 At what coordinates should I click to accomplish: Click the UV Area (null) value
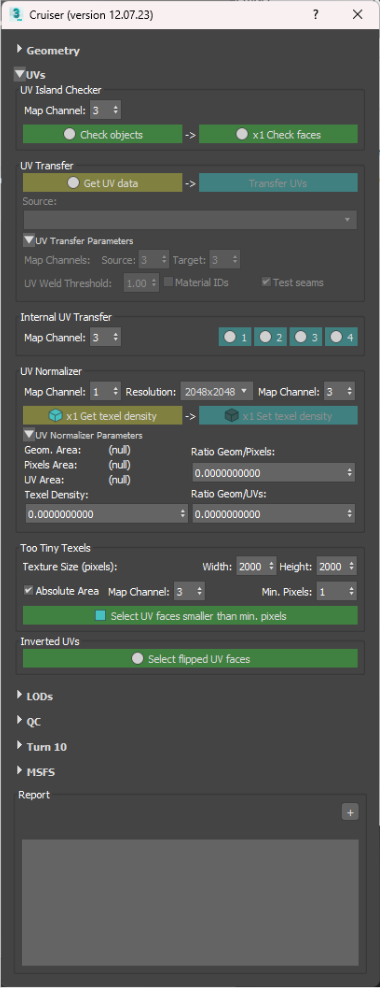click(x=120, y=480)
